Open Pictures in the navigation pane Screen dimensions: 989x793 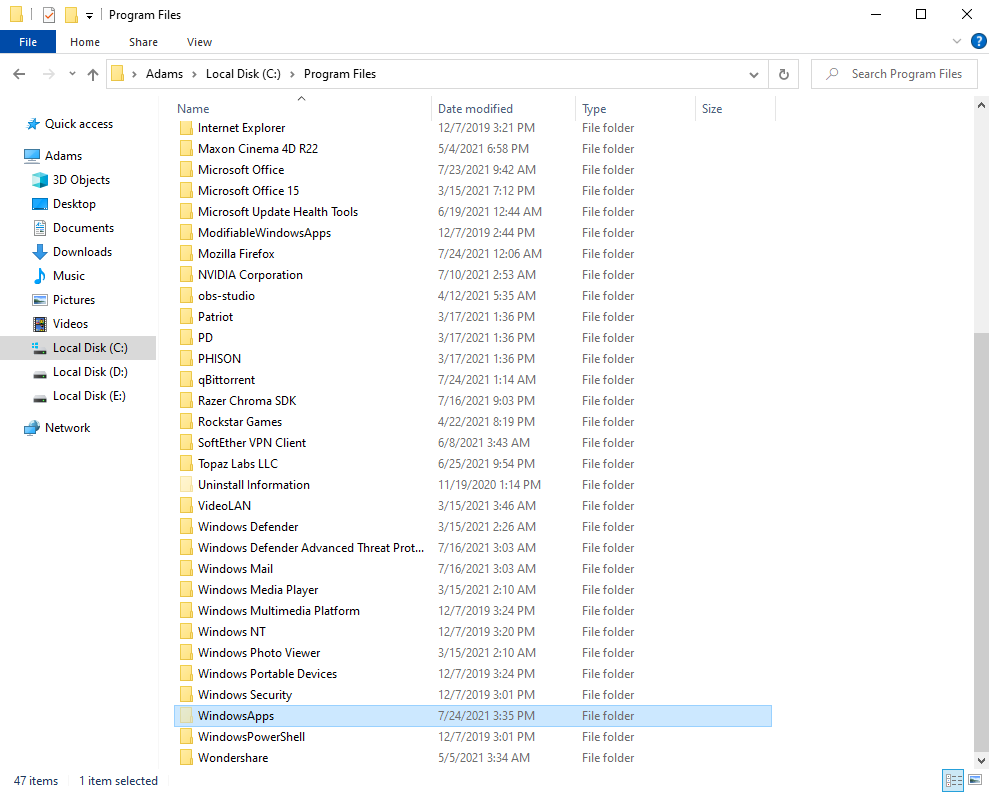pyautogui.click(x=74, y=300)
